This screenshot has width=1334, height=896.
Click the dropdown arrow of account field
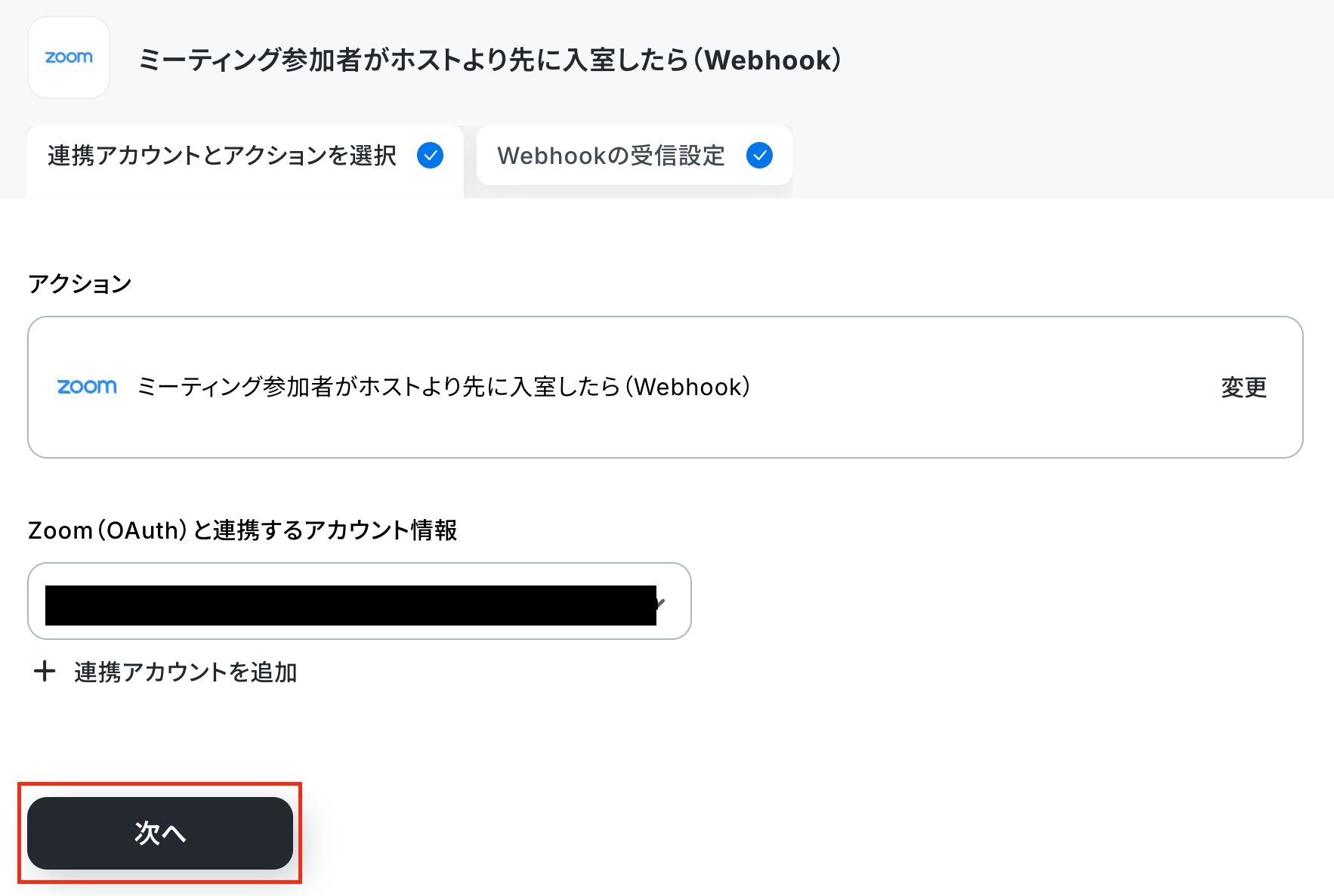click(x=660, y=603)
